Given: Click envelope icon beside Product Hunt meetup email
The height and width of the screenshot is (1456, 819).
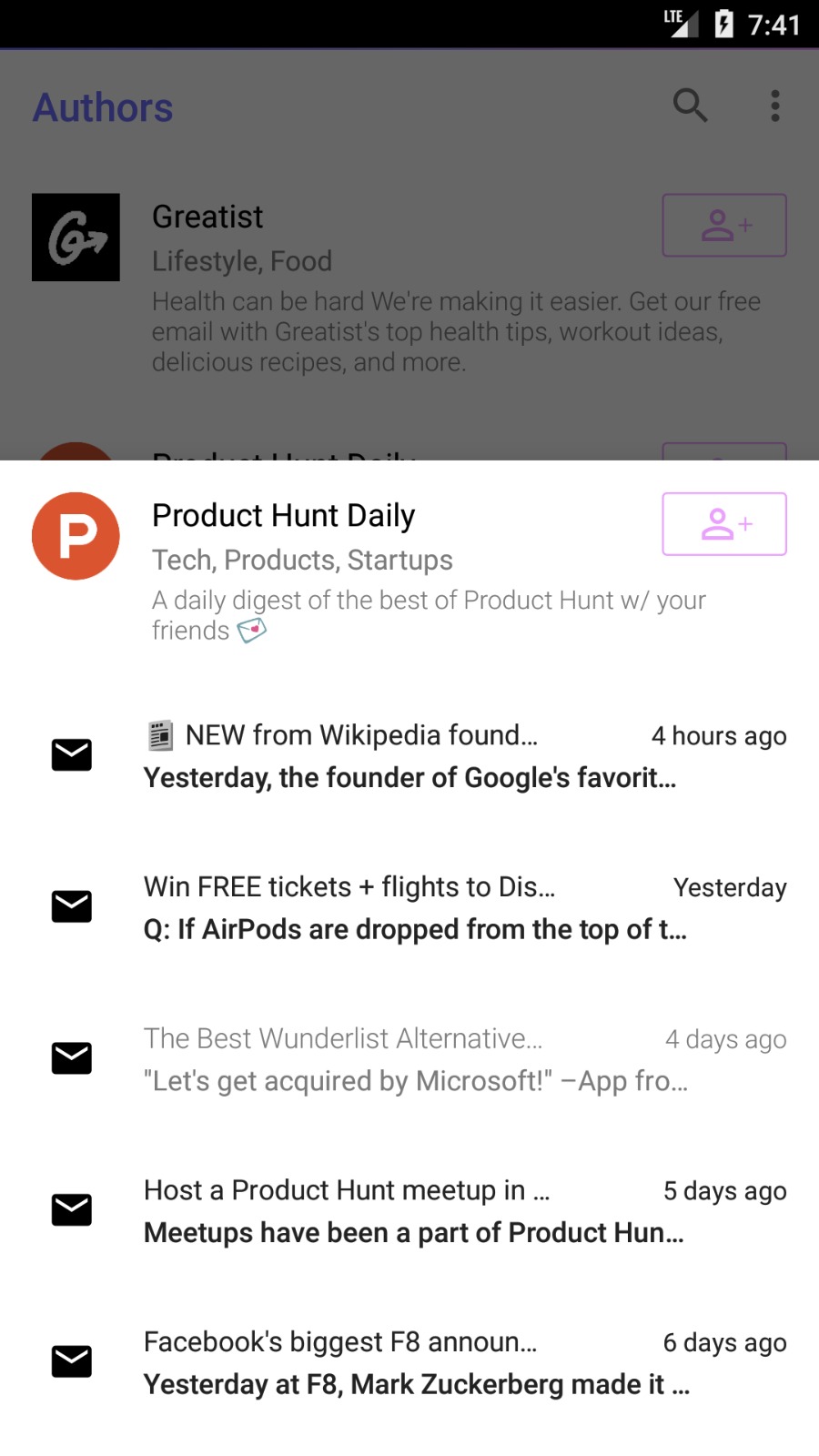Looking at the screenshot, I should tap(71, 1209).
